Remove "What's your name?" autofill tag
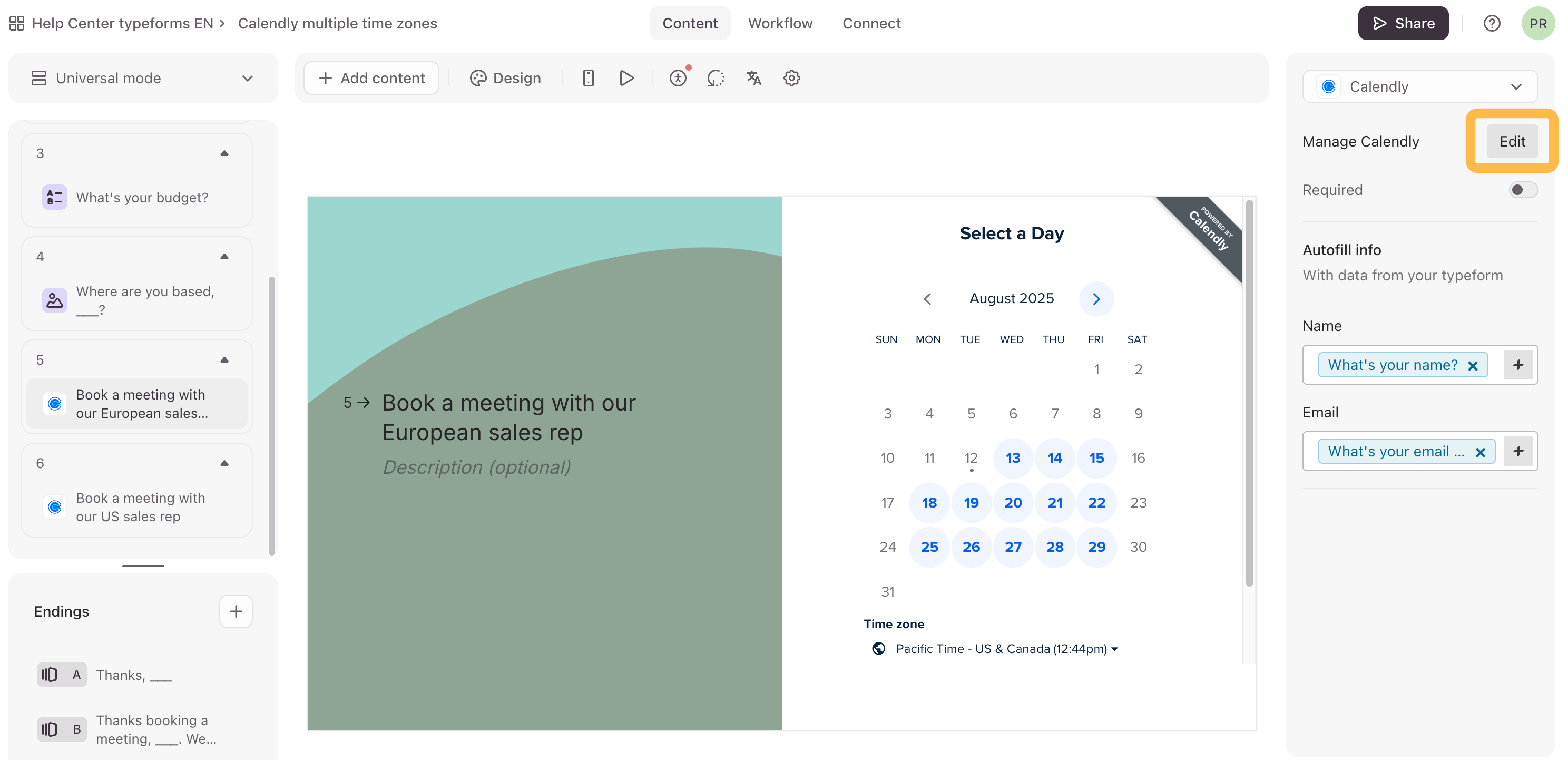1568x760 pixels. pos(1473,365)
